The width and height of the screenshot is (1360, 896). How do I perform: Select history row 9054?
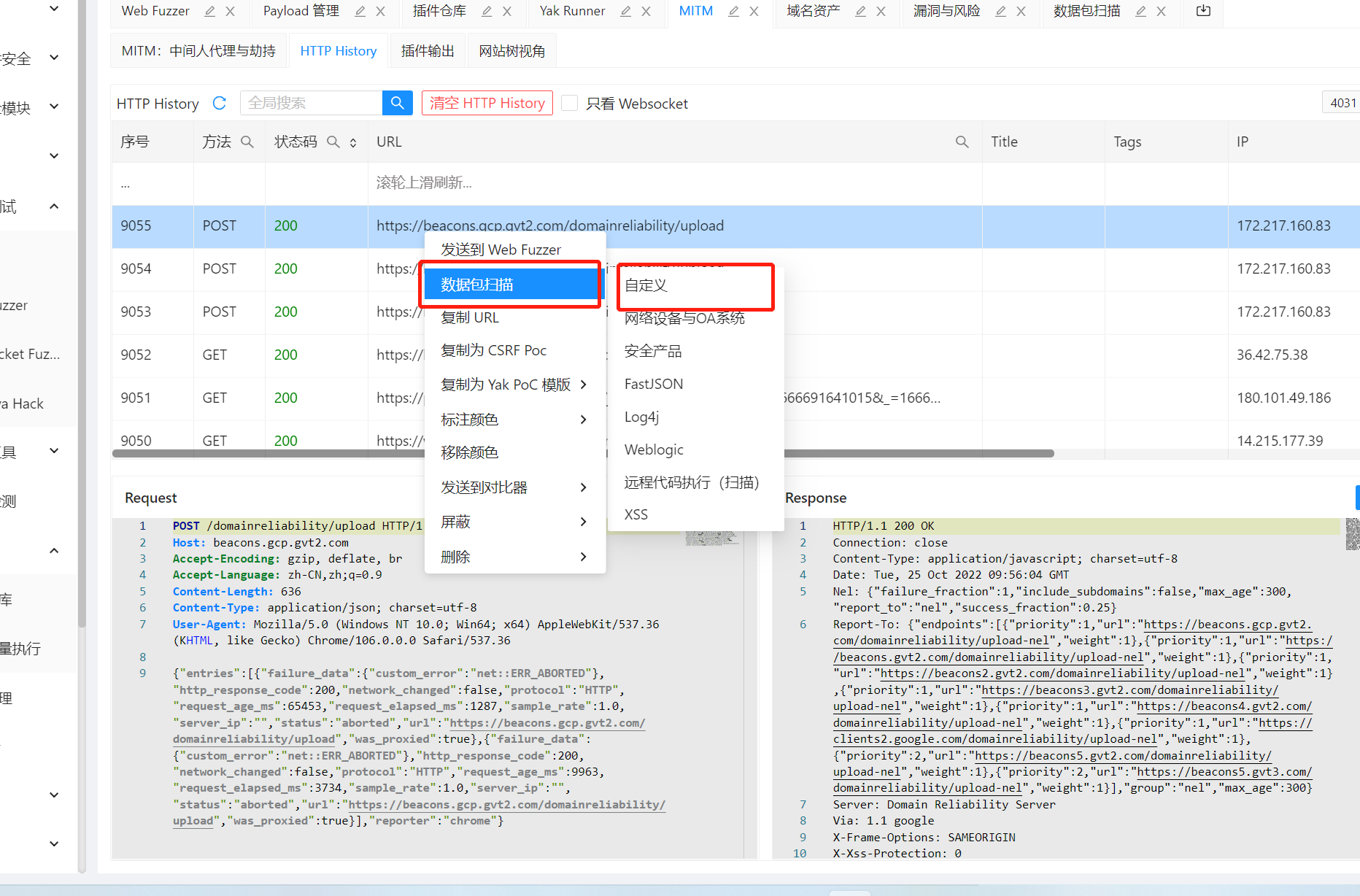(x=735, y=269)
